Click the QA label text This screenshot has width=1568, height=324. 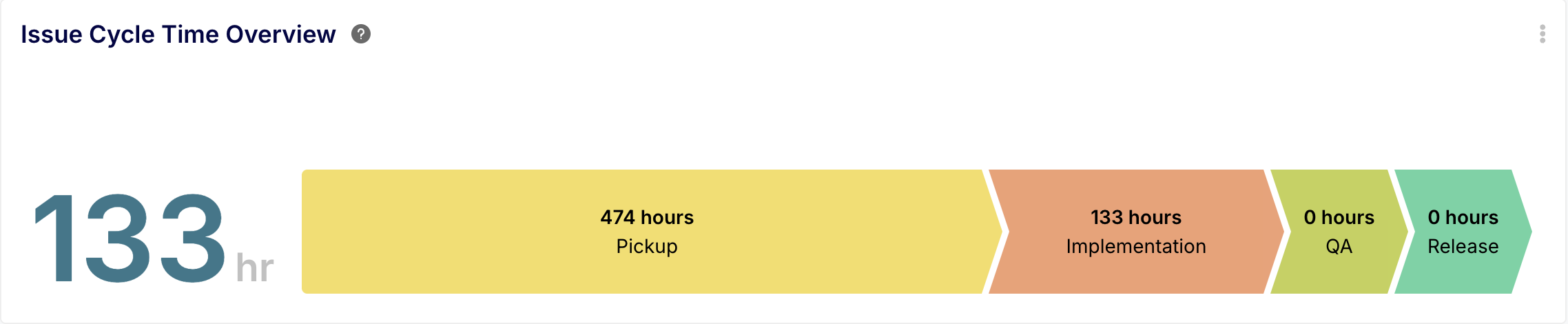point(1339,246)
